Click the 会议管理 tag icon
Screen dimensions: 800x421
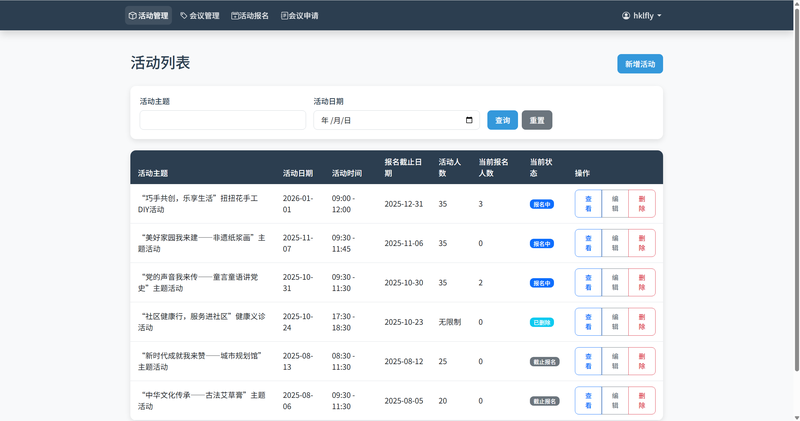click(x=184, y=16)
